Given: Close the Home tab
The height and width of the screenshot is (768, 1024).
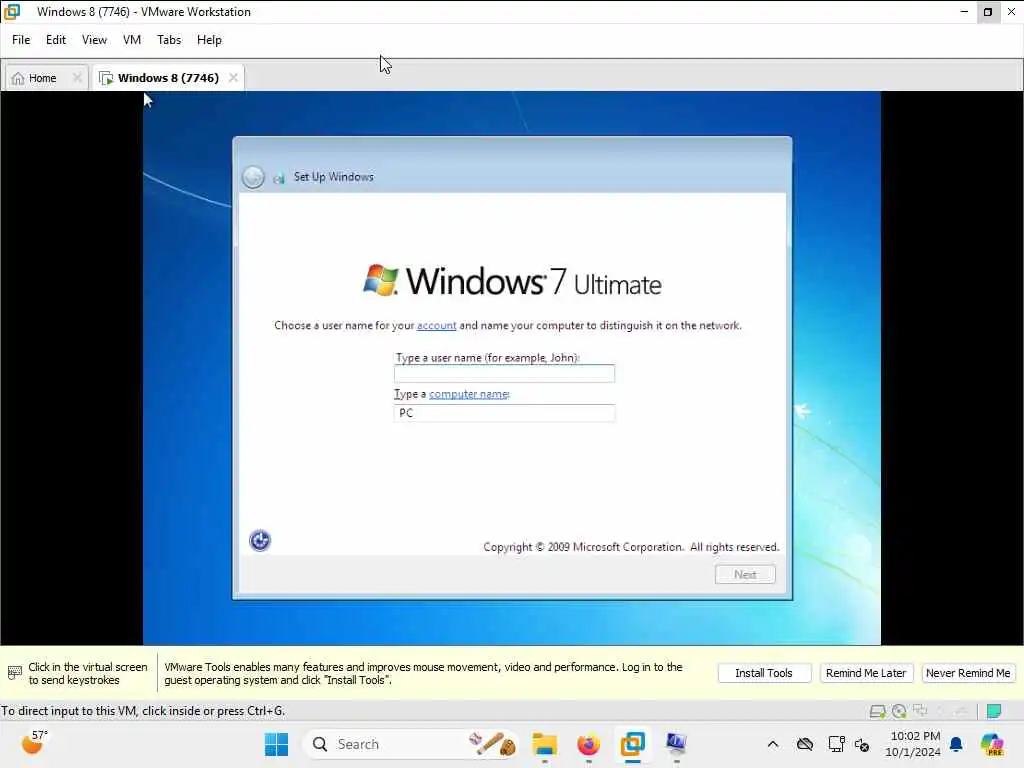Looking at the screenshot, I should pyautogui.click(x=77, y=78).
